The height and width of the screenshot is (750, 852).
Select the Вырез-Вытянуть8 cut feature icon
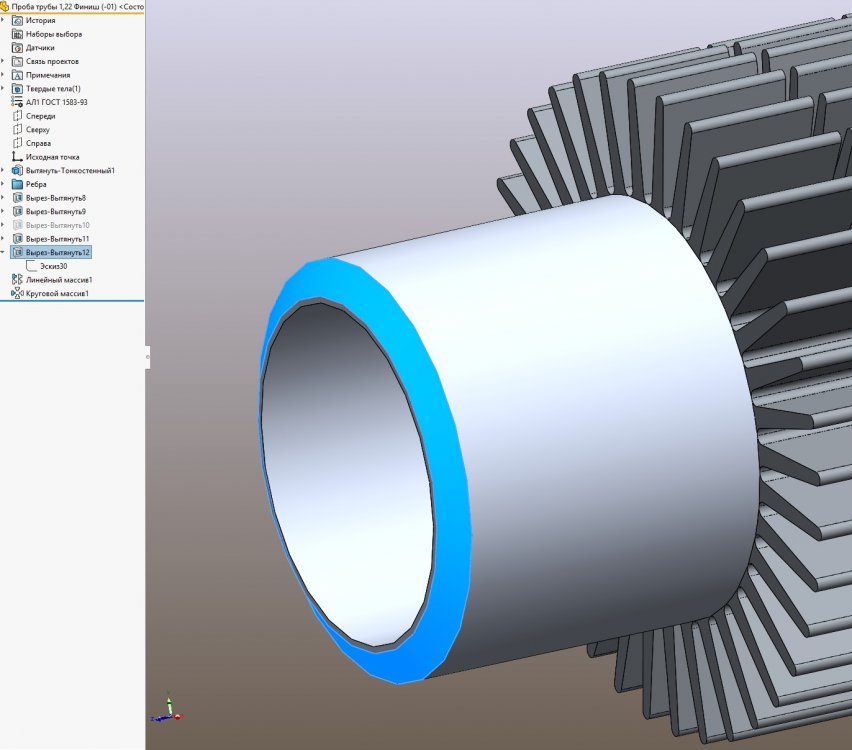coord(17,198)
